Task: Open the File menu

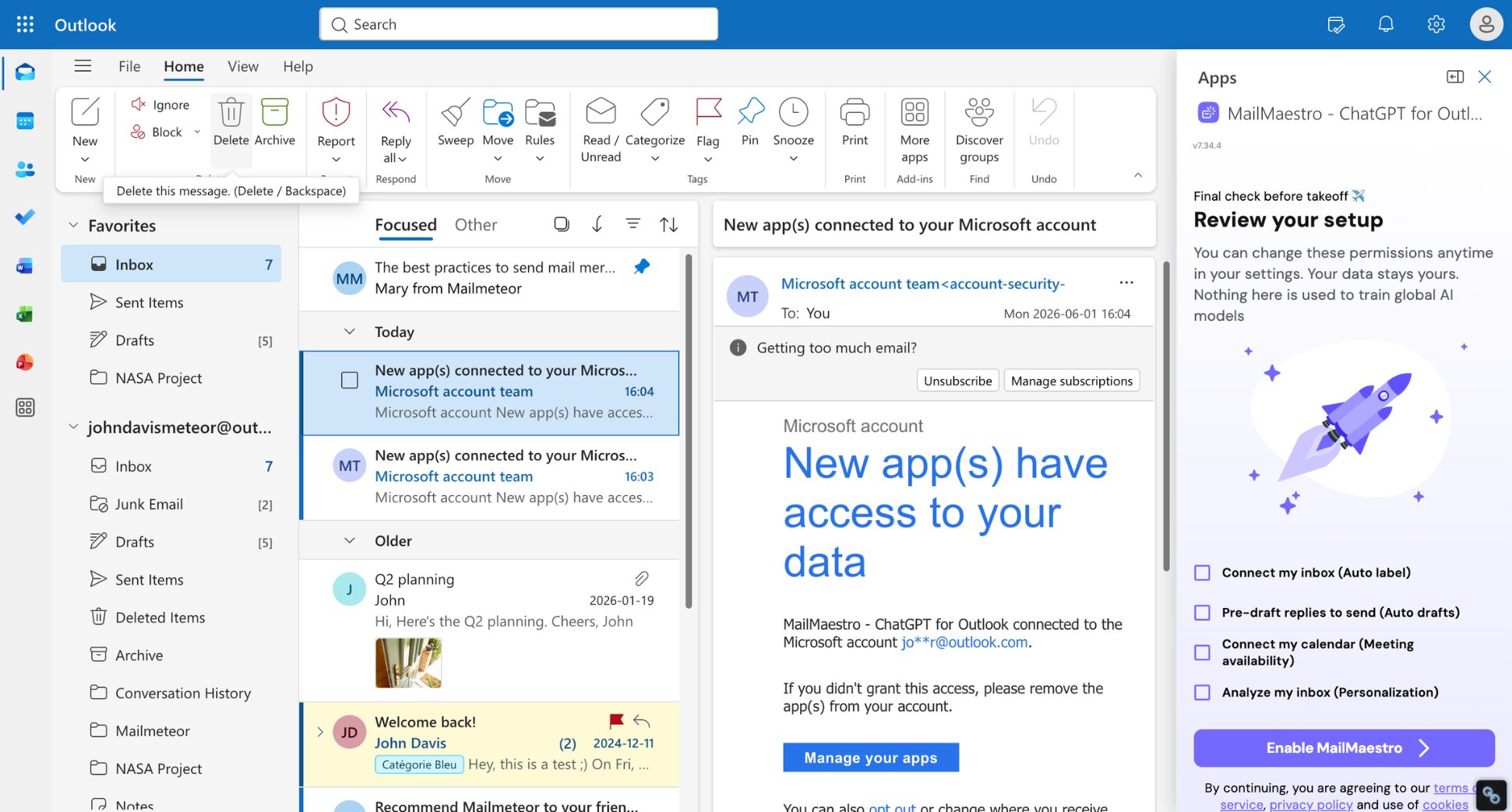Action: tap(129, 66)
